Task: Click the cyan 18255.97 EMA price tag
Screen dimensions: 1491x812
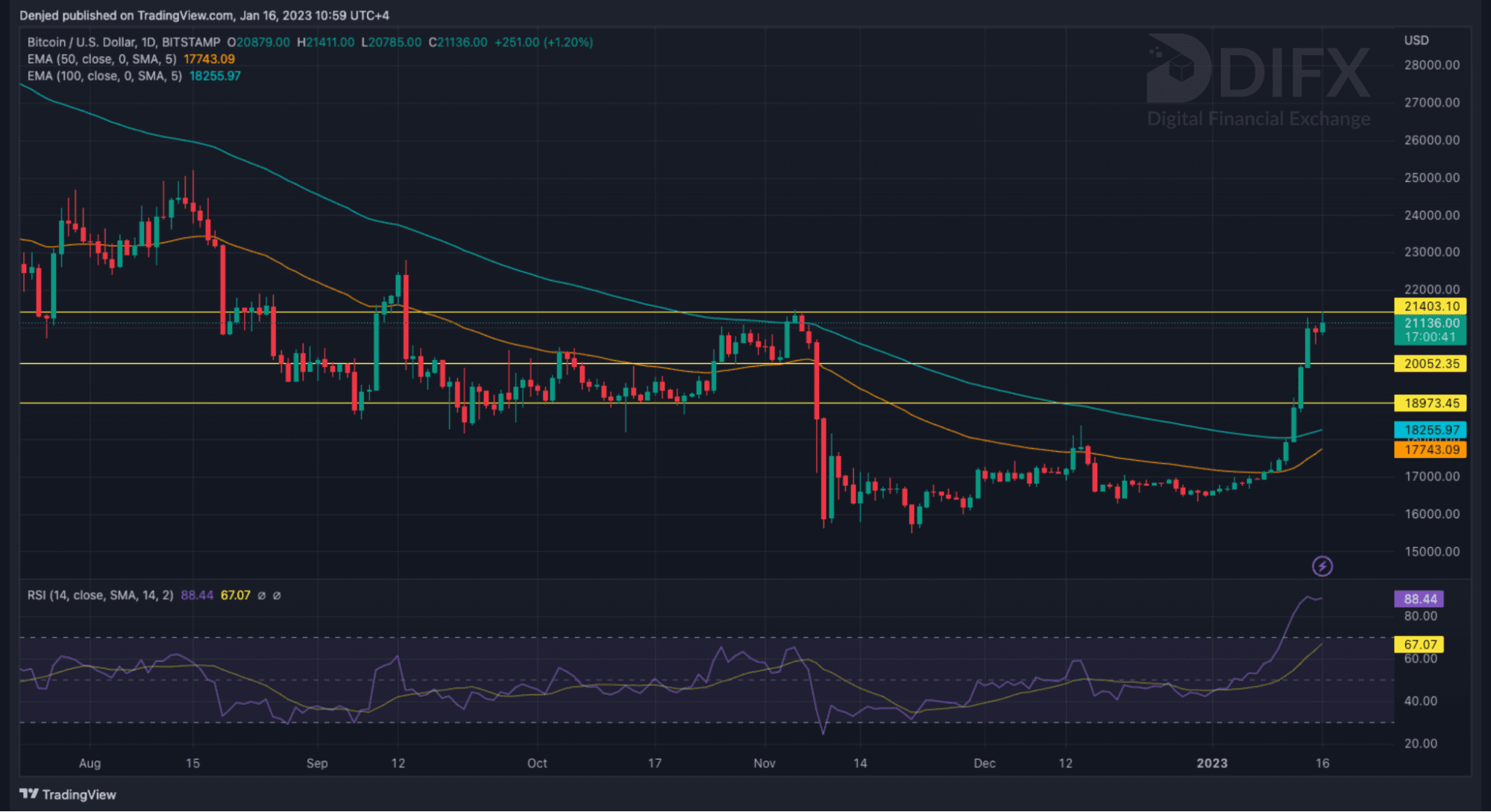Action: tap(1430, 429)
